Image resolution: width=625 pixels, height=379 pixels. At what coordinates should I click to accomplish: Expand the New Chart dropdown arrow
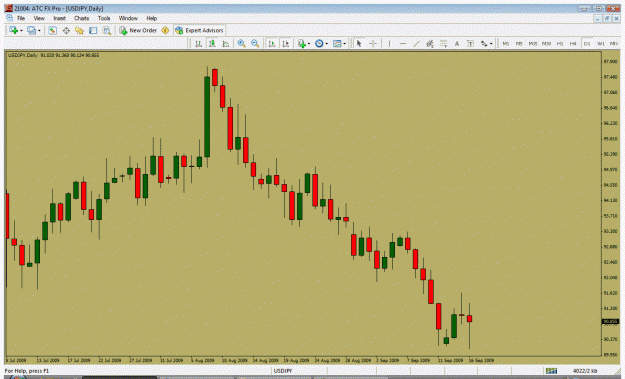click(21, 31)
